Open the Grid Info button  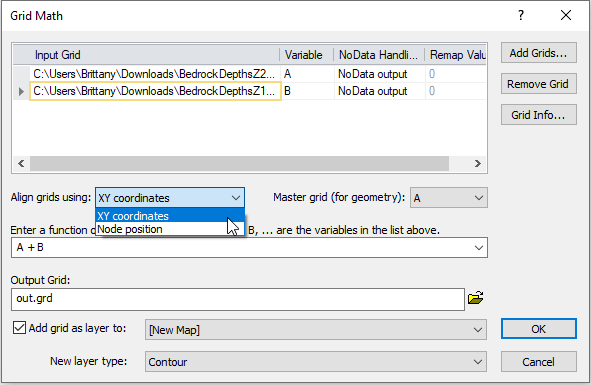point(539,115)
